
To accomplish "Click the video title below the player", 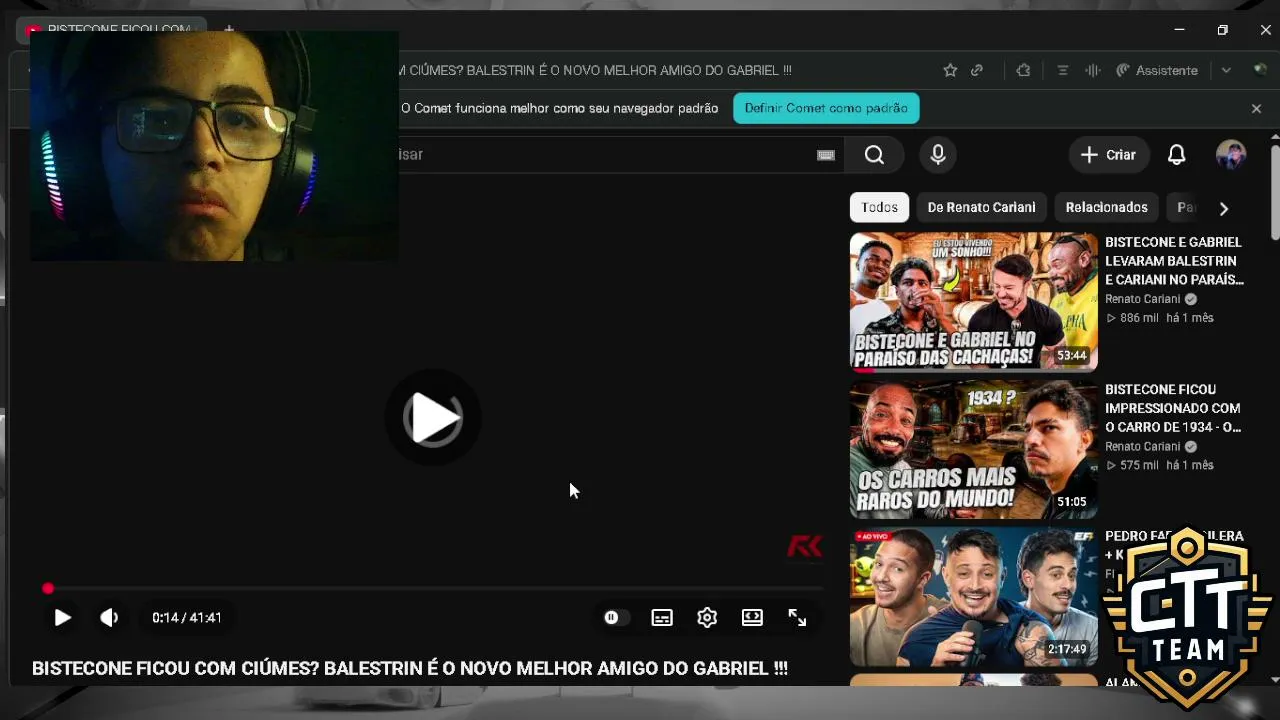I will click(x=410, y=668).
